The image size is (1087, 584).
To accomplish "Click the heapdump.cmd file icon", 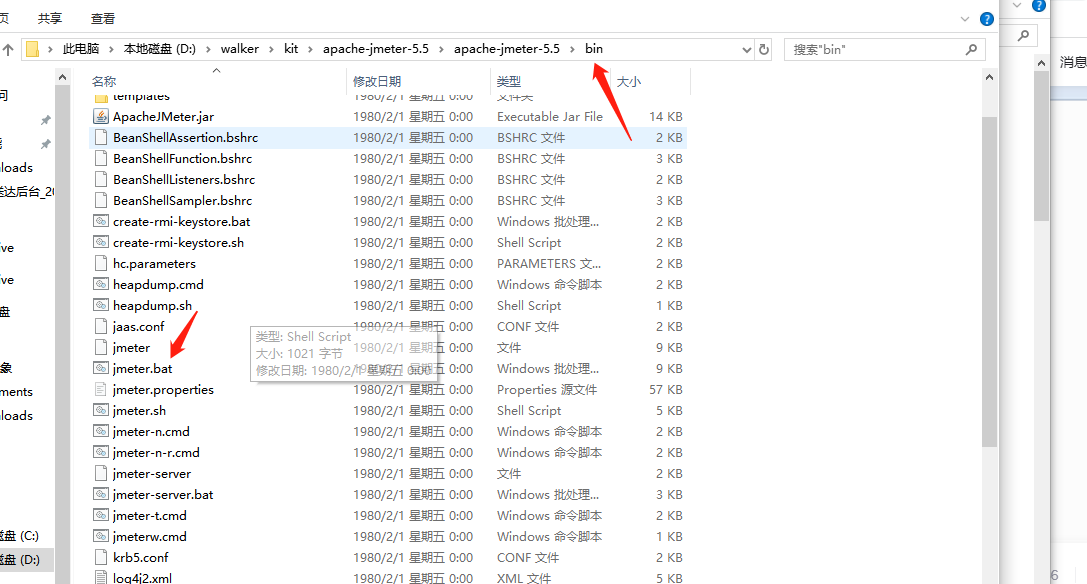I will (x=101, y=284).
